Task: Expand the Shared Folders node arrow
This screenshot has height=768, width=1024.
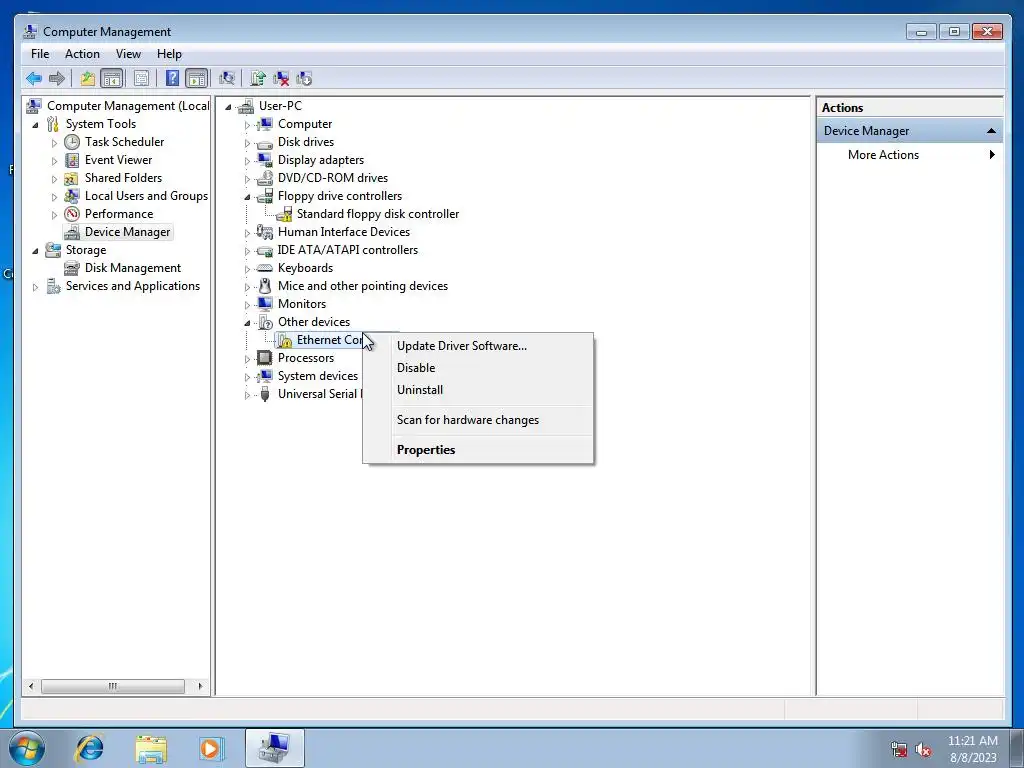Action: click(54, 178)
